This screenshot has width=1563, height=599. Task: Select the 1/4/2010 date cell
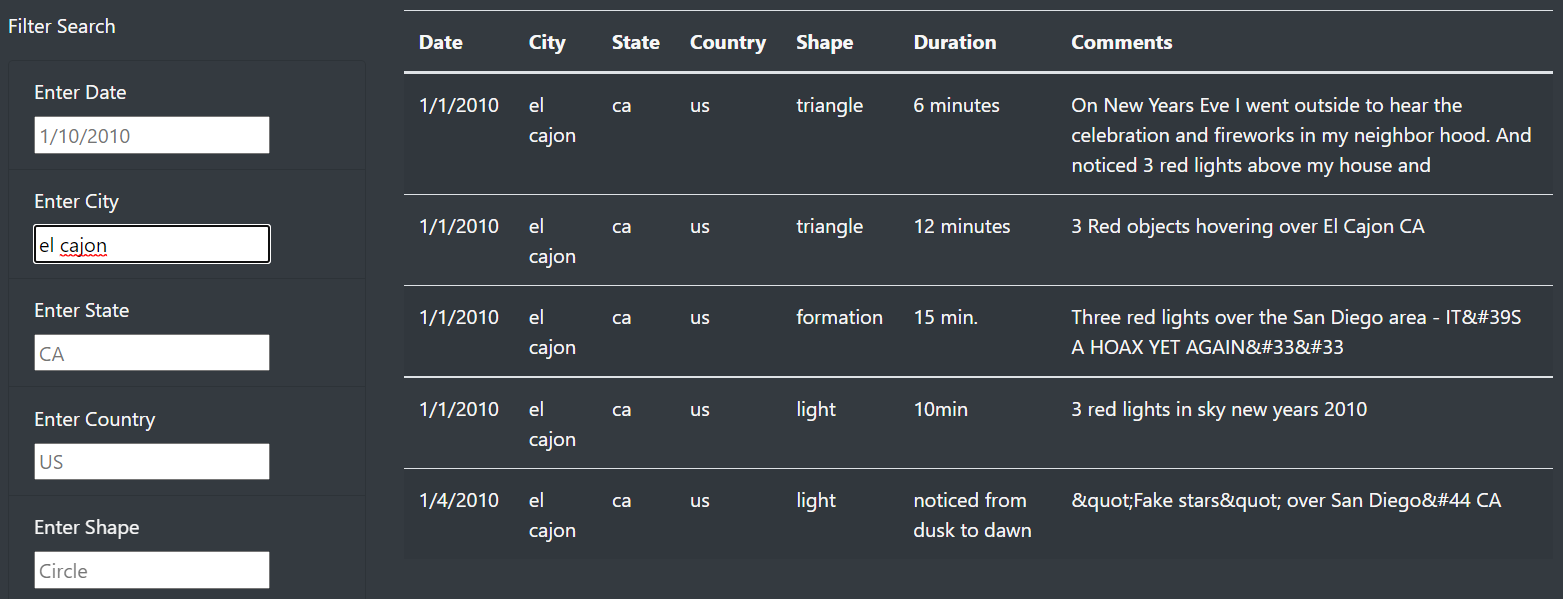click(x=458, y=500)
